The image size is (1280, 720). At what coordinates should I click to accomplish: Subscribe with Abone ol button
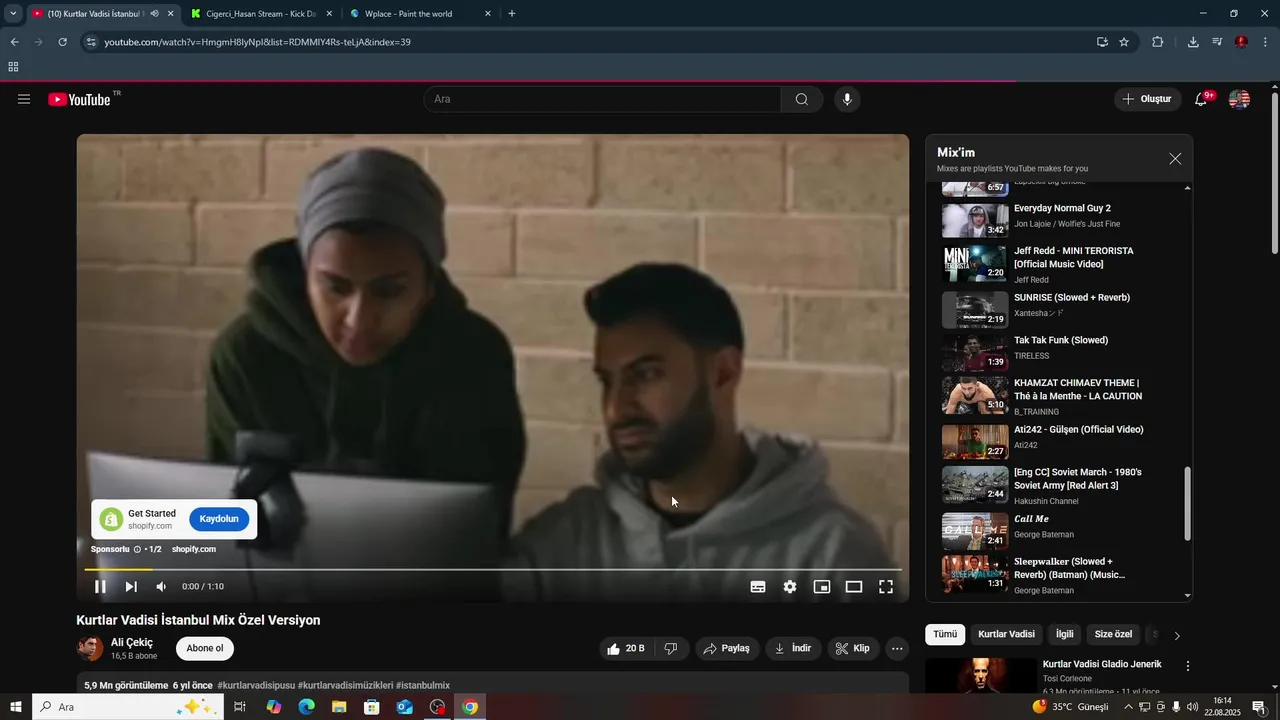coord(205,649)
